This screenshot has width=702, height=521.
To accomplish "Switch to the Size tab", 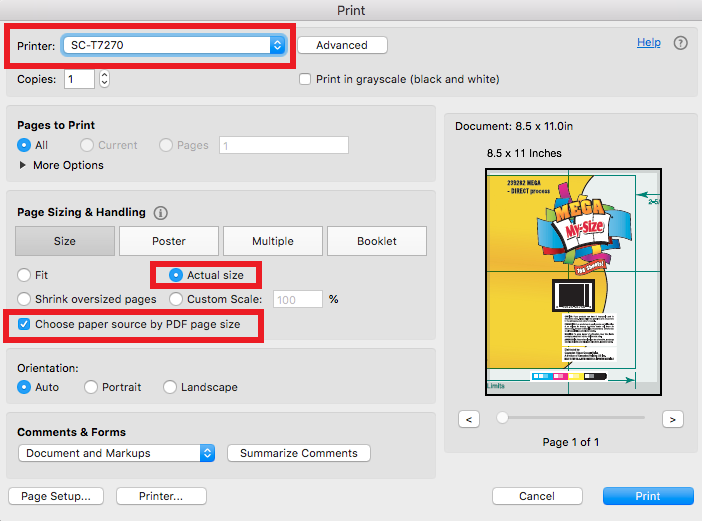I will tap(65, 241).
